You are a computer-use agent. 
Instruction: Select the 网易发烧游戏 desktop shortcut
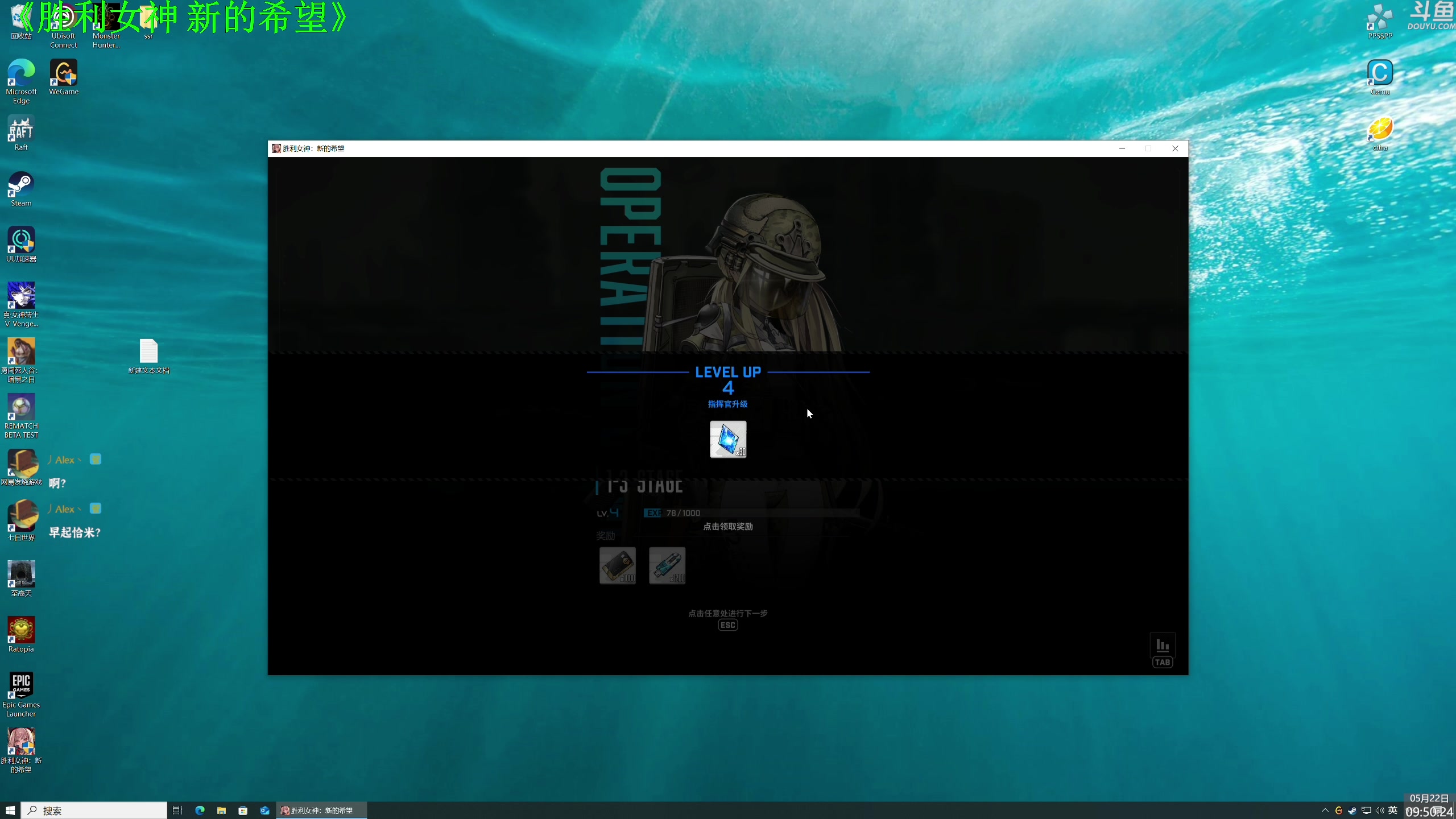point(21,467)
